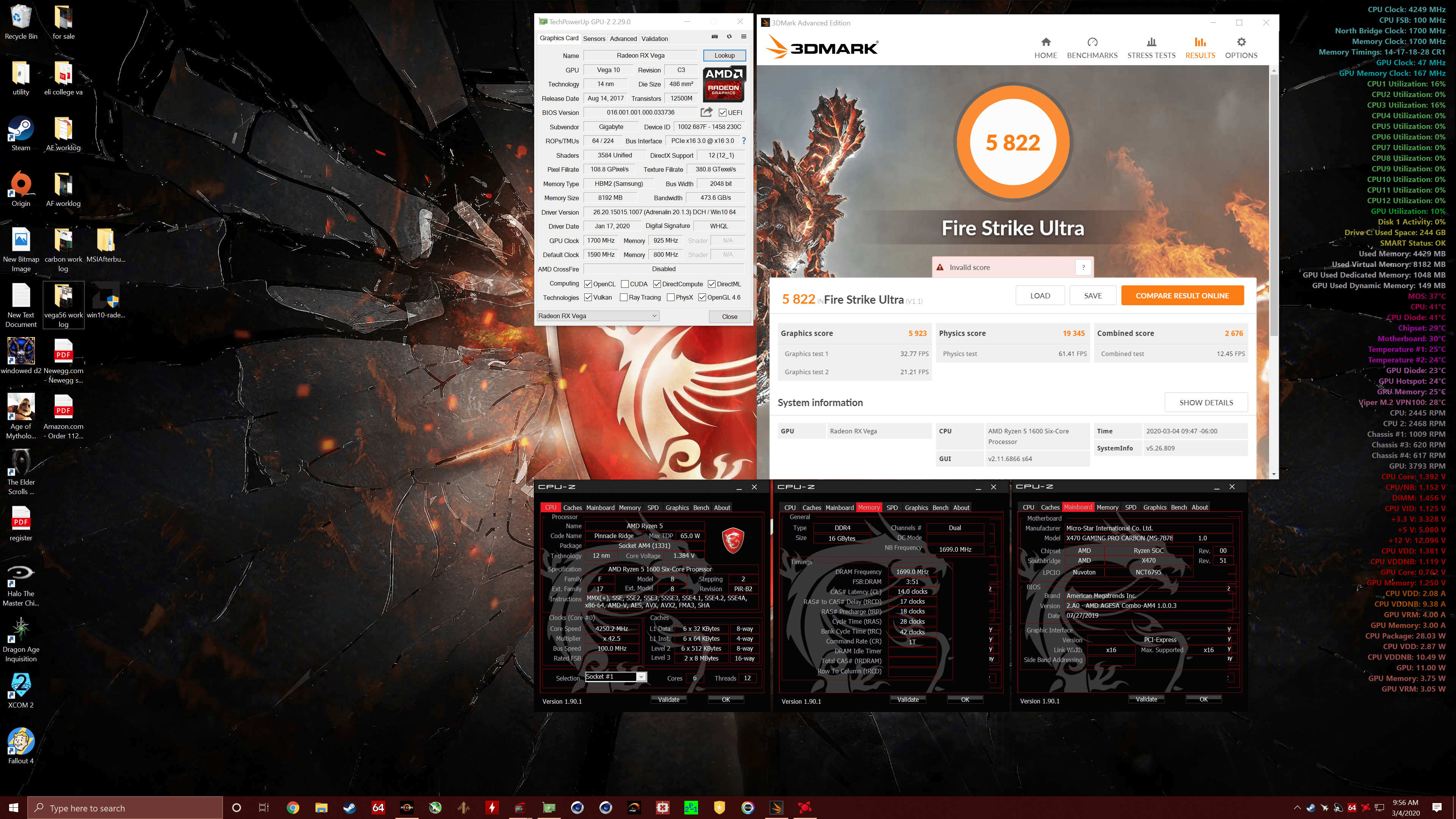Uncheck the UEFI checkbox in GPU-Z

tap(722, 113)
